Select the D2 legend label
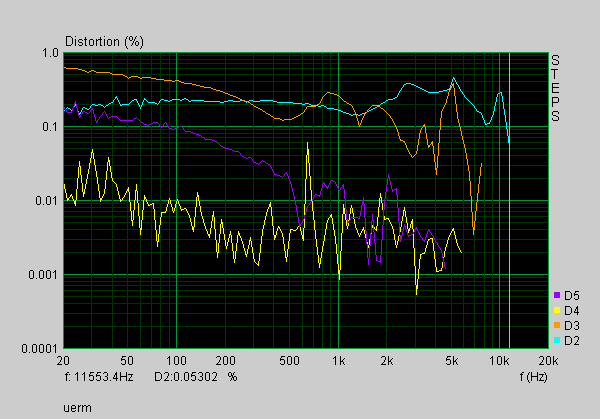 572,341
